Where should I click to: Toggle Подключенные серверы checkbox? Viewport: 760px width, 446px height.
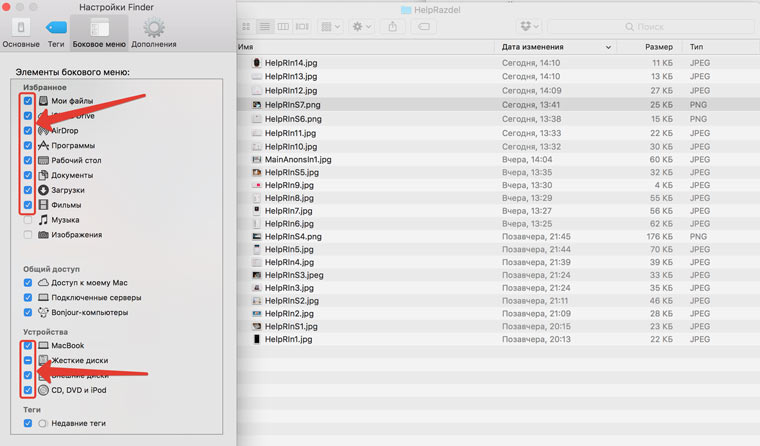tap(28, 297)
